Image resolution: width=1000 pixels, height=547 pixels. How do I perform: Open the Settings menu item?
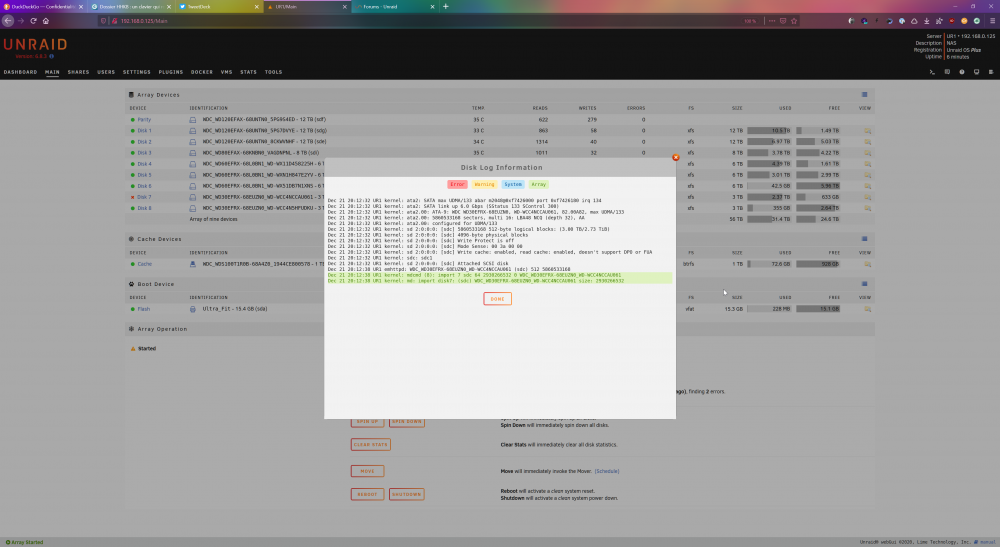coord(136,72)
